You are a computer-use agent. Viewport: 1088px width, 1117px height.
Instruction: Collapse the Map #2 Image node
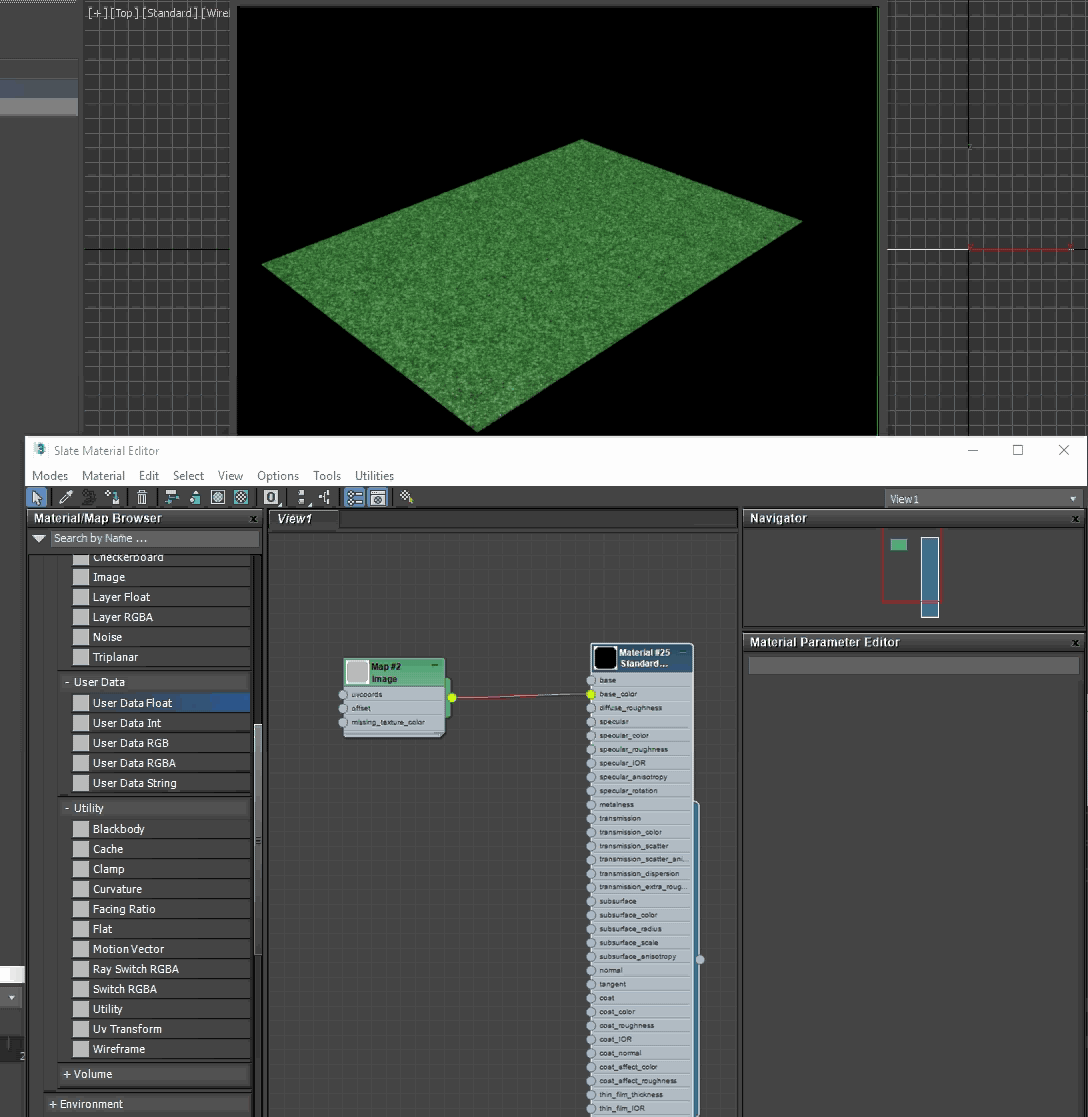(435, 665)
